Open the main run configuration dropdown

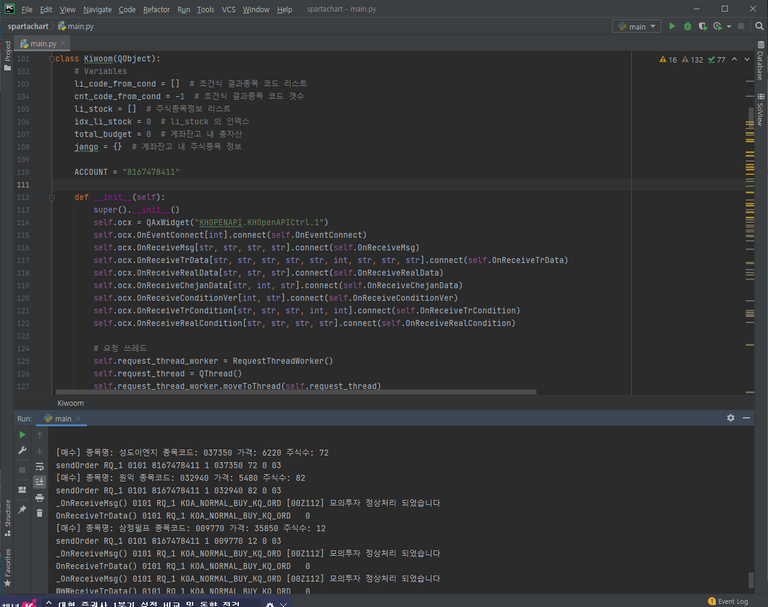pos(636,26)
